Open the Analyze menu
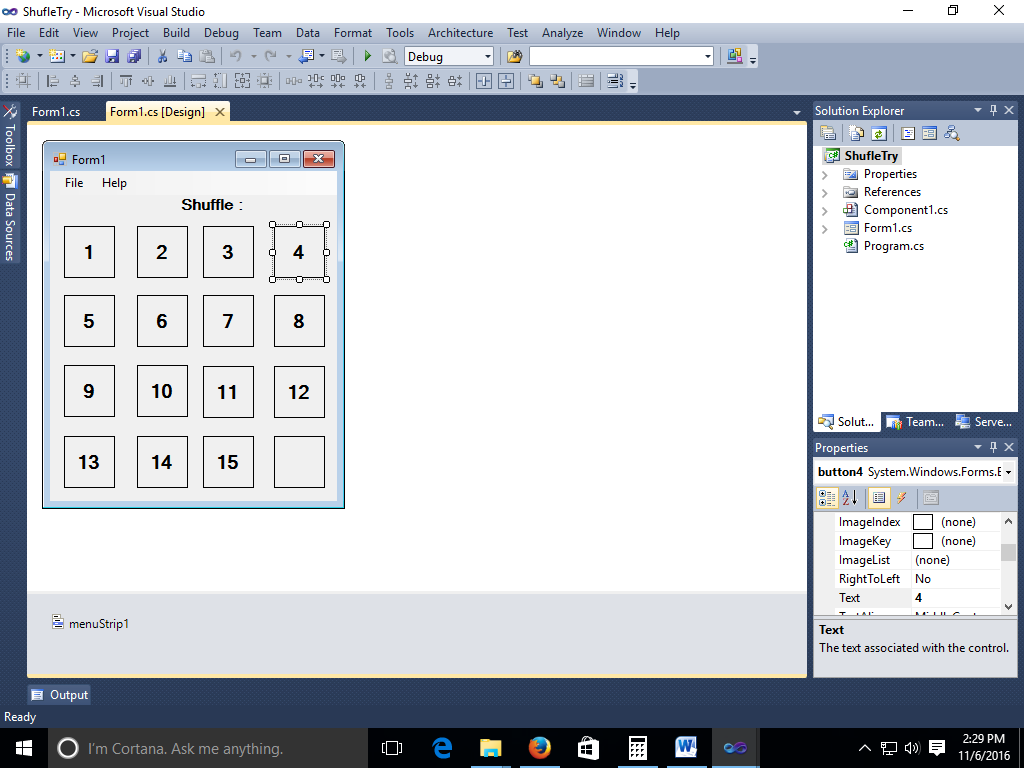 [562, 33]
